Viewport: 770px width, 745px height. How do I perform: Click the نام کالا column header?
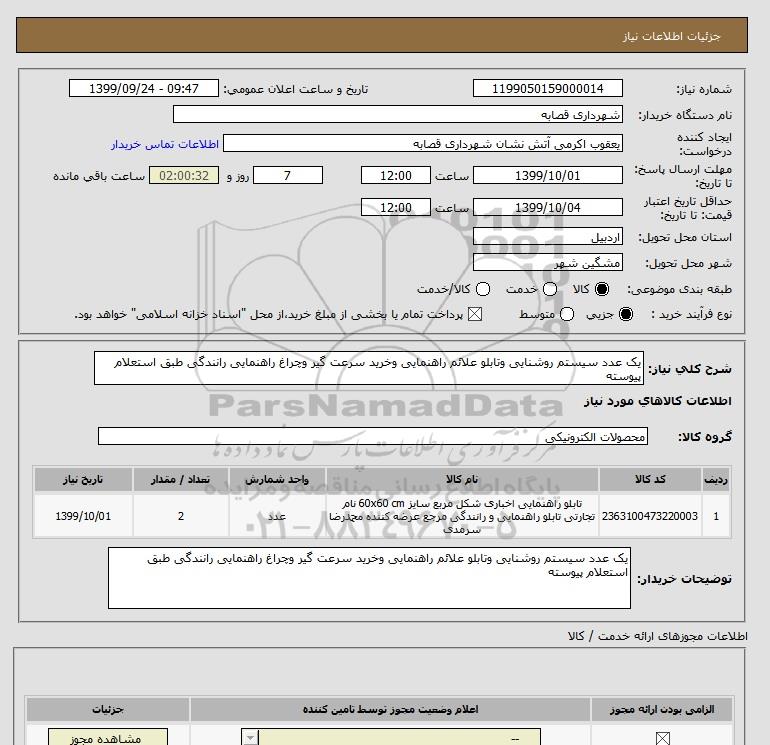coord(462,479)
